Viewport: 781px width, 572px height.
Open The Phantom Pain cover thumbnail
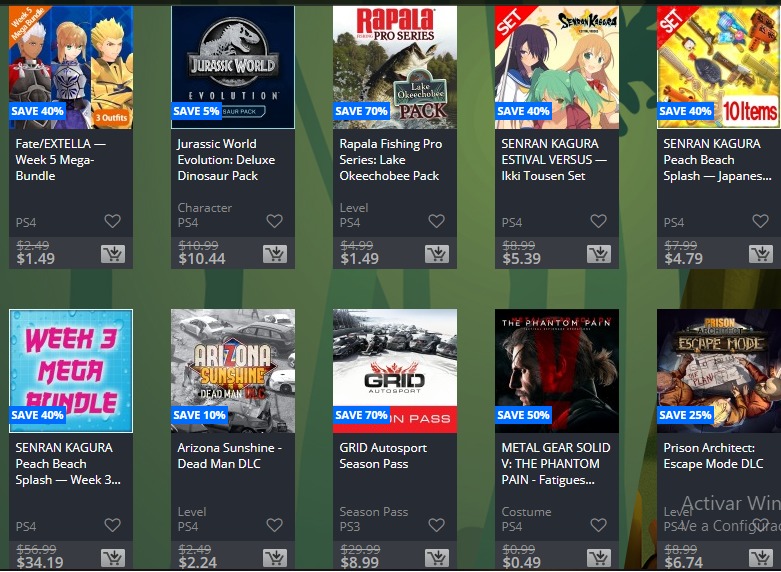(x=557, y=371)
